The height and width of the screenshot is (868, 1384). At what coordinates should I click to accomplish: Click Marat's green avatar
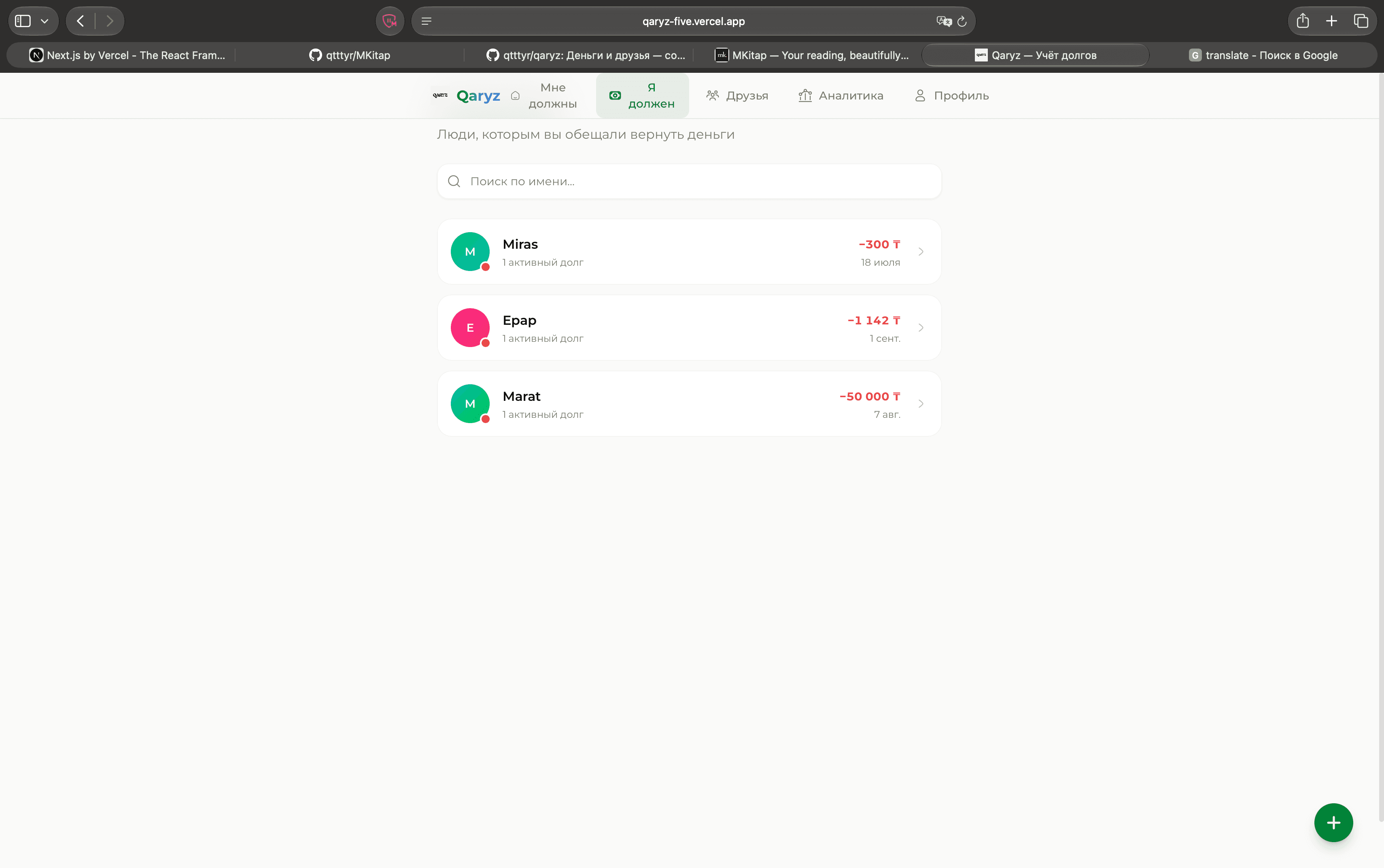coord(470,404)
